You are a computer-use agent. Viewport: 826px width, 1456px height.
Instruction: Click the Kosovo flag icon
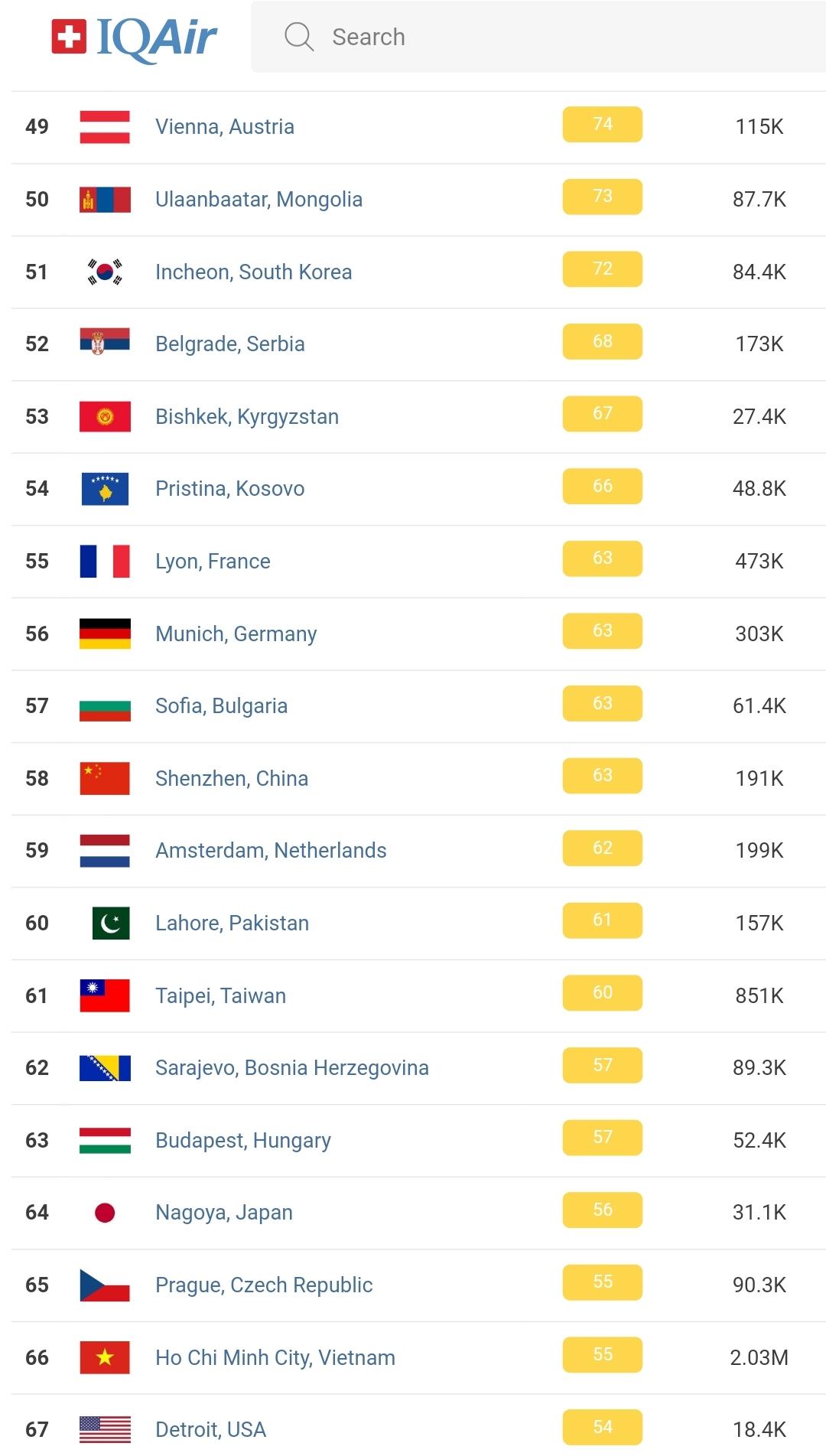pyautogui.click(x=105, y=489)
